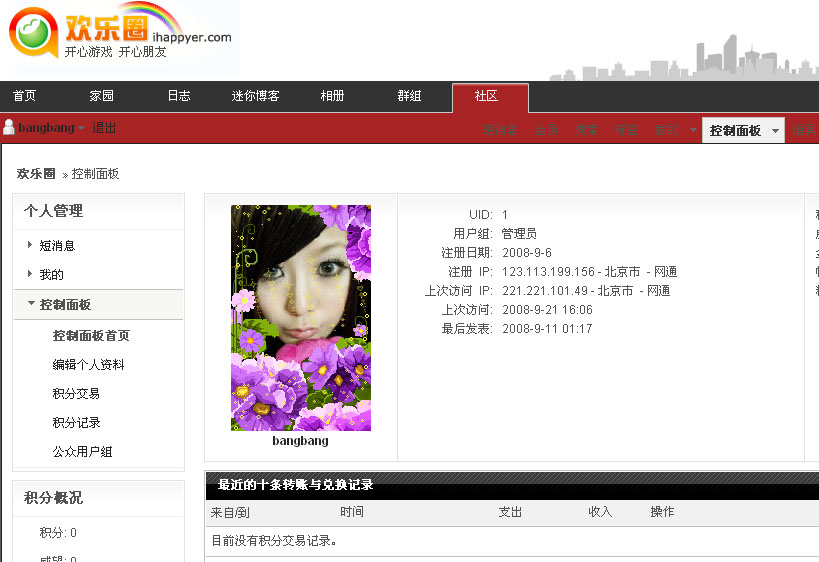This screenshot has height=562, width=819.
Task: Click the registration date 2008-9-6
Action: [x=527, y=253]
